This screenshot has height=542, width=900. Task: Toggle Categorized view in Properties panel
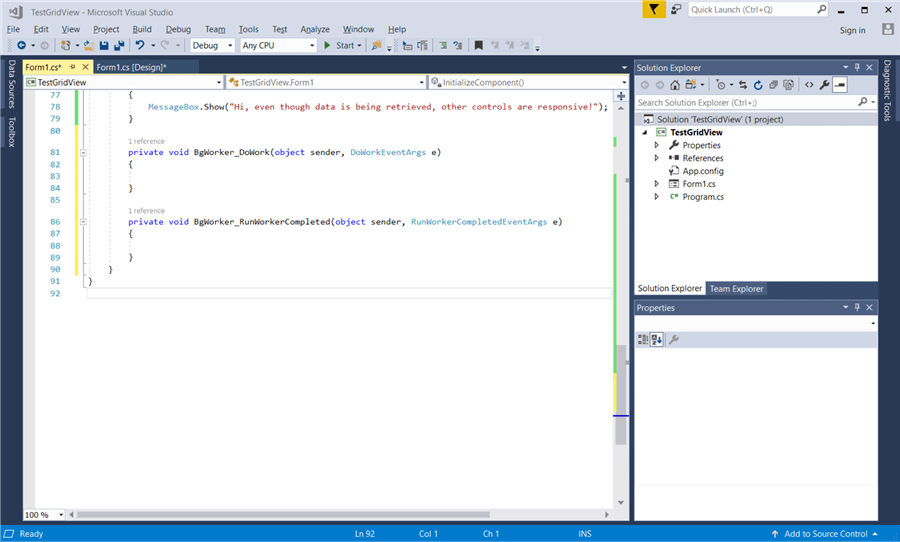[643, 340]
